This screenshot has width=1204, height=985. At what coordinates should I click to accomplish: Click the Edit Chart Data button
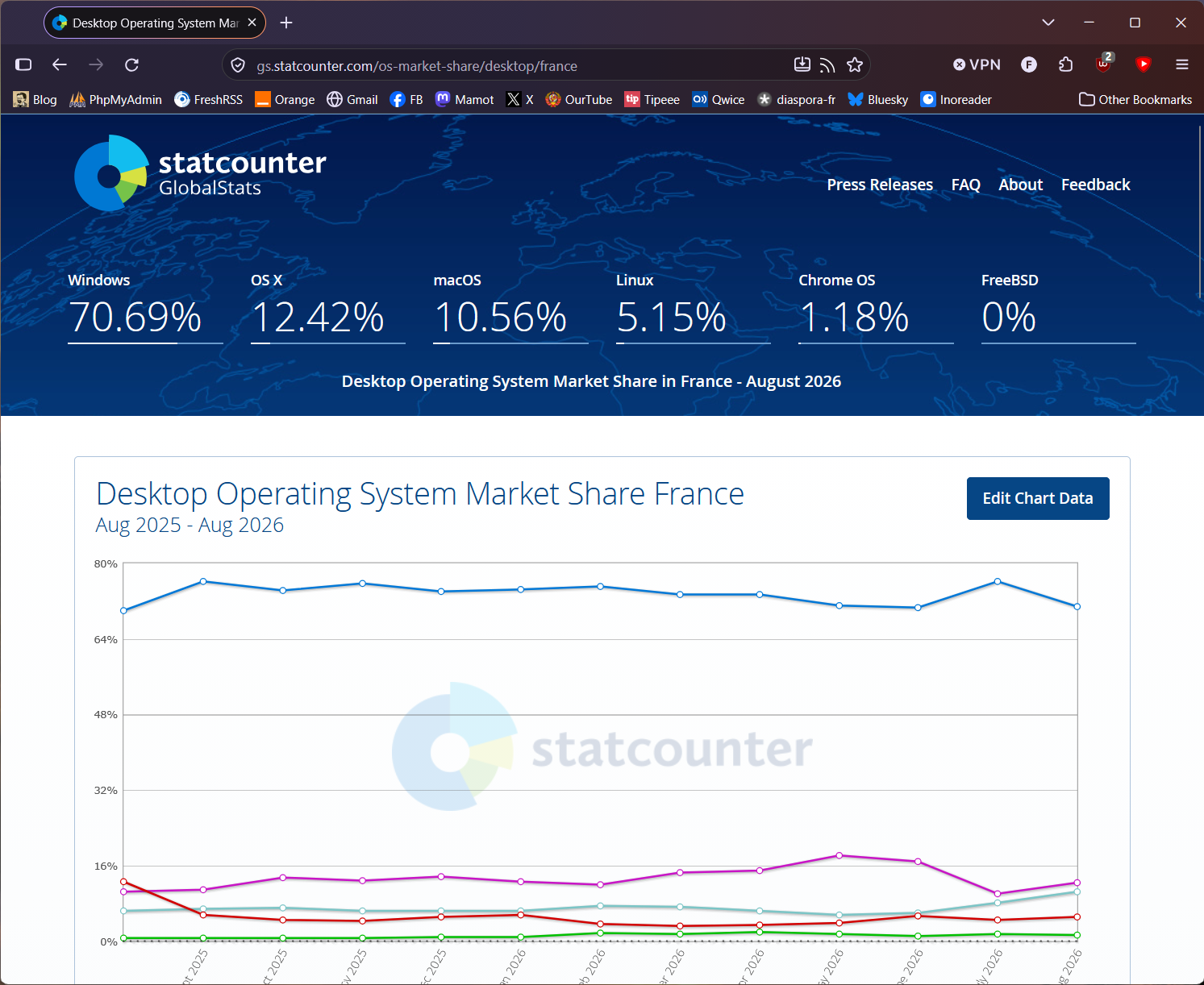[1038, 498]
